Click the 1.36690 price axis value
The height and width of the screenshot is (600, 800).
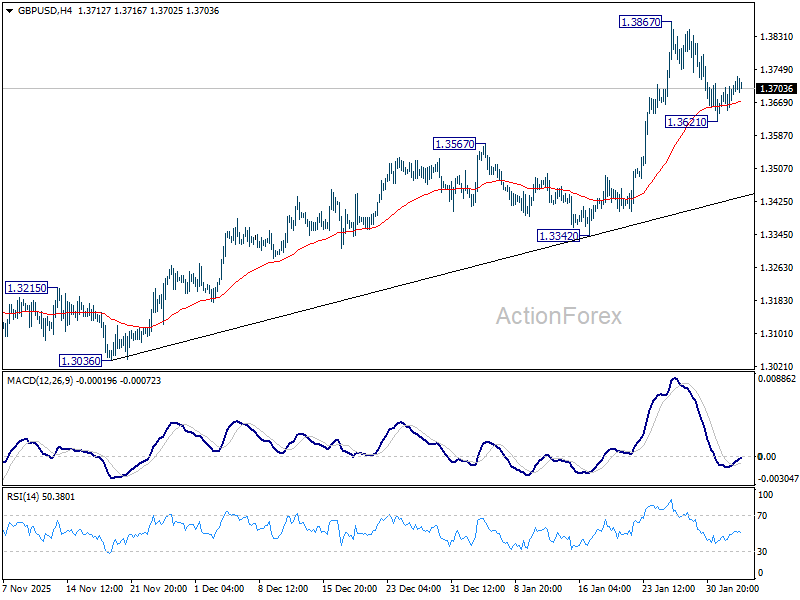(777, 103)
